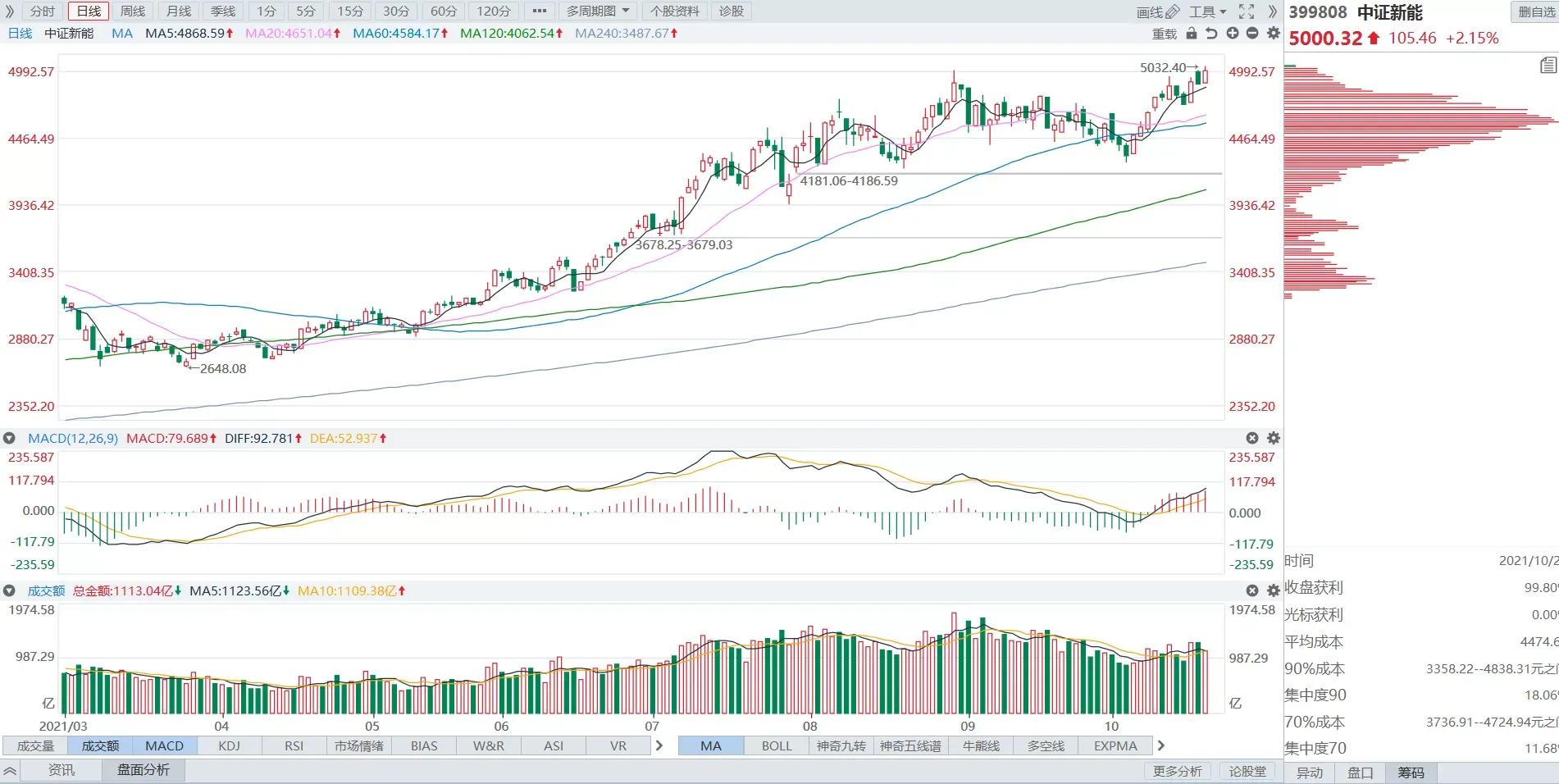1559x784 pixels.
Task: Click the MA5:4868.59 legend value
Action: click(x=189, y=34)
